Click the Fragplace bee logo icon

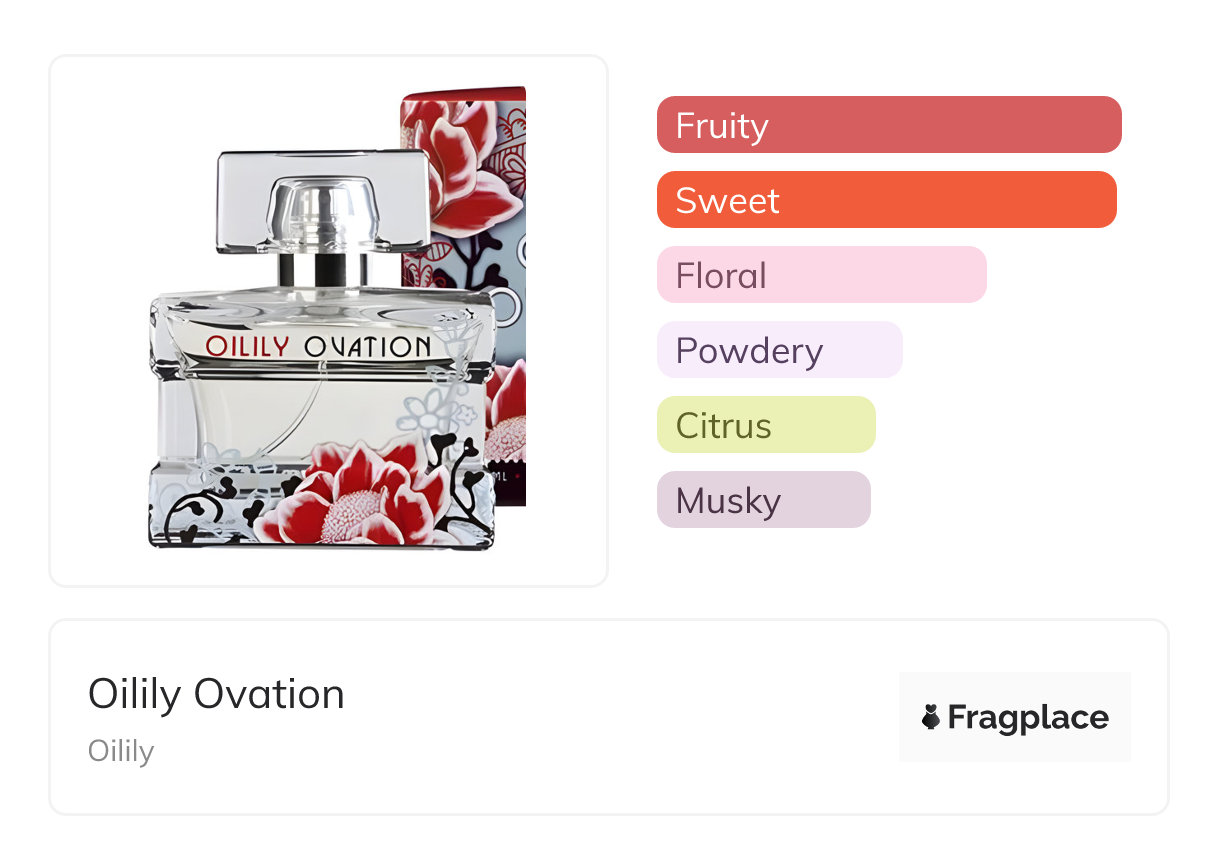click(931, 717)
